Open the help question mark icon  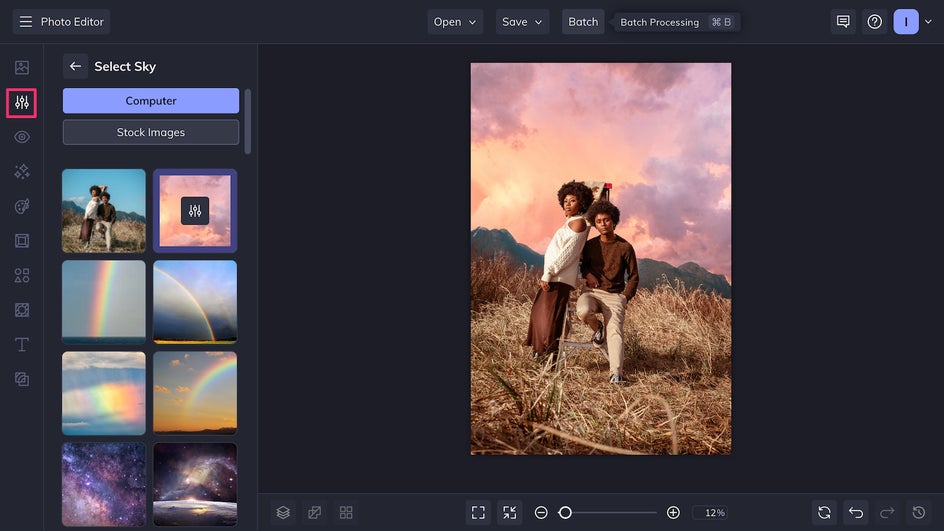click(875, 22)
